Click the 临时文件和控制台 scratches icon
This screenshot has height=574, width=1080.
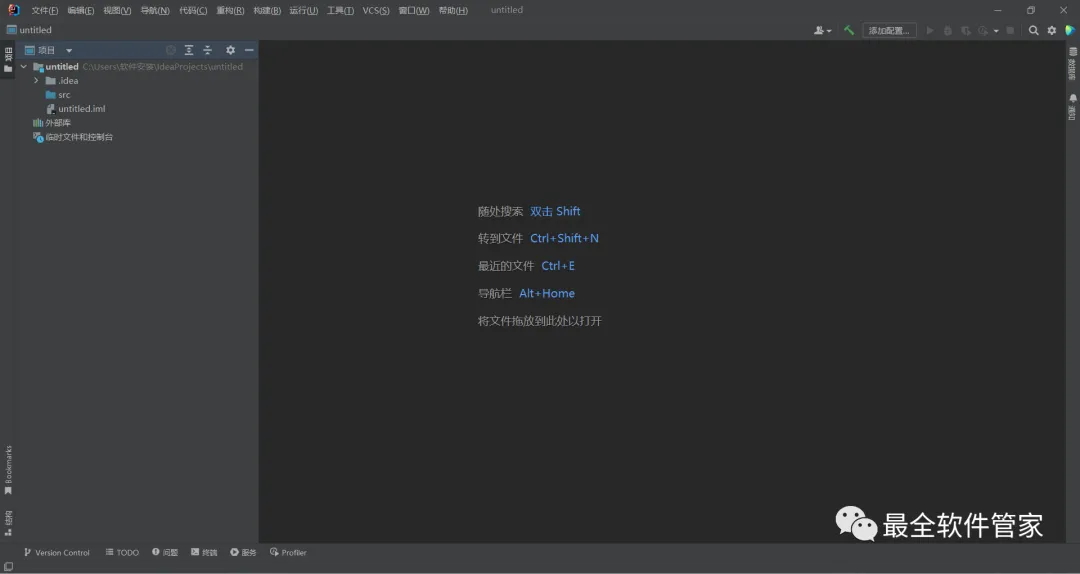pos(38,137)
